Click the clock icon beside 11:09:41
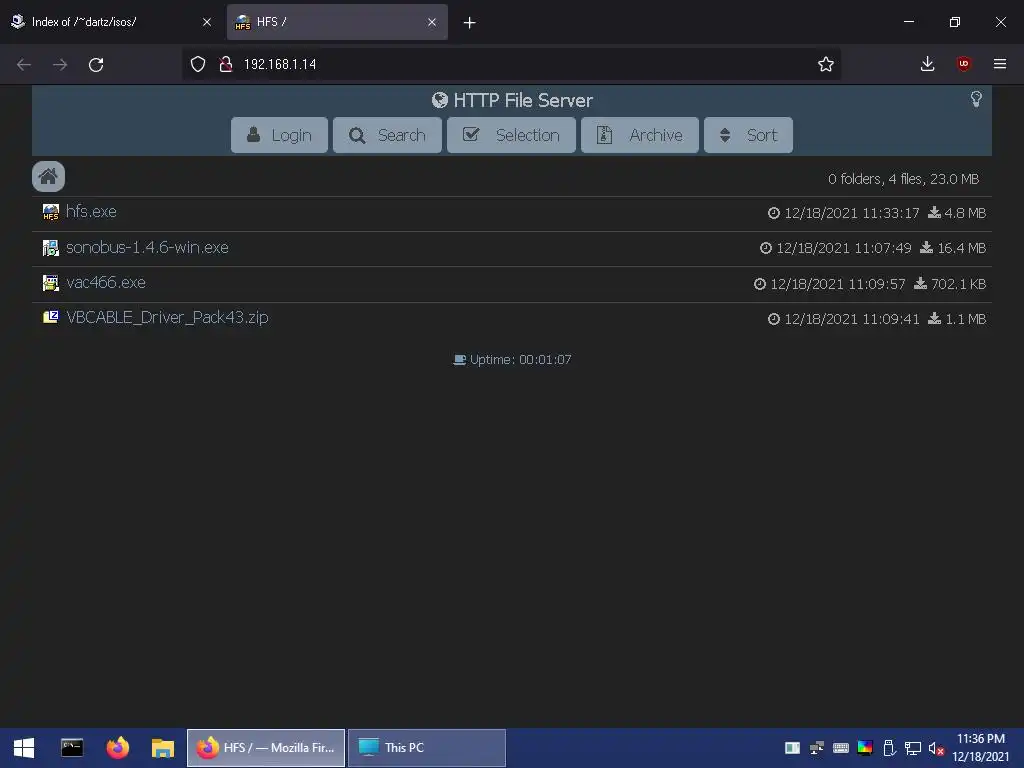The height and width of the screenshot is (768, 1024). pos(774,319)
